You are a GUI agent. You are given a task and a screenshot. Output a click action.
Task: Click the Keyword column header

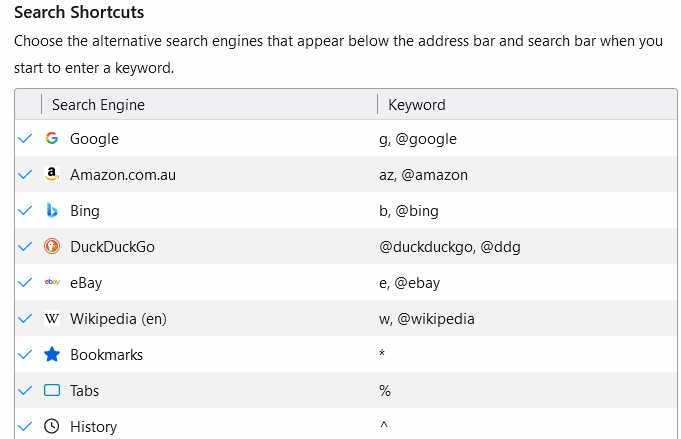417,104
